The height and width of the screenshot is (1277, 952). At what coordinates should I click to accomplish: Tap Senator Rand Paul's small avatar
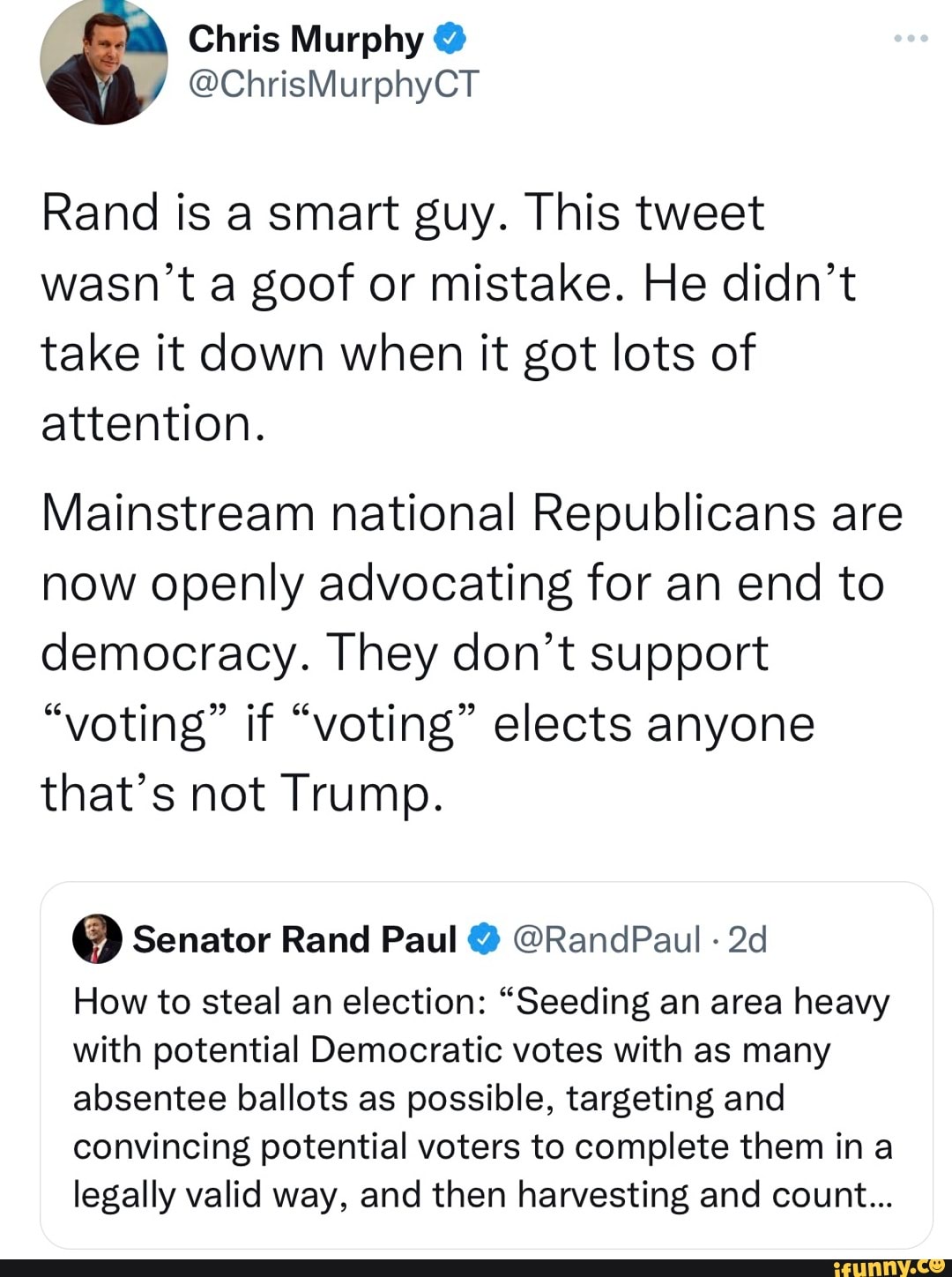[x=97, y=939]
